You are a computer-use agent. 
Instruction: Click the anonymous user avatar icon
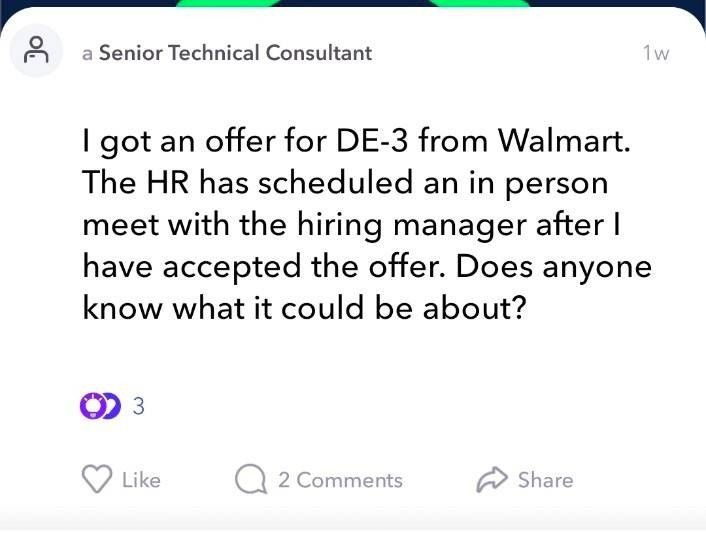(x=36, y=50)
